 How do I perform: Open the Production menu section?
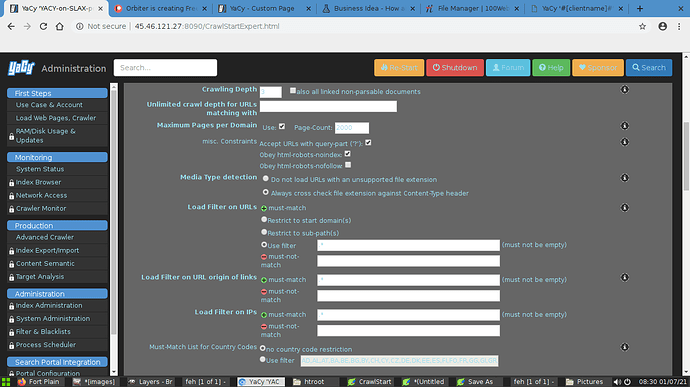point(57,225)
